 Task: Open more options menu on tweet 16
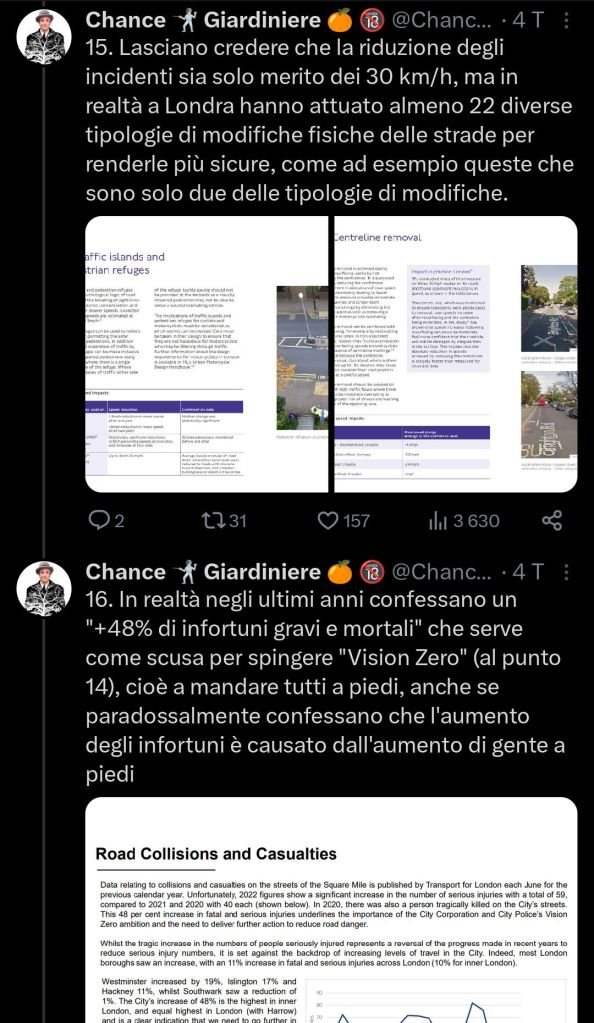pos(566,572)
